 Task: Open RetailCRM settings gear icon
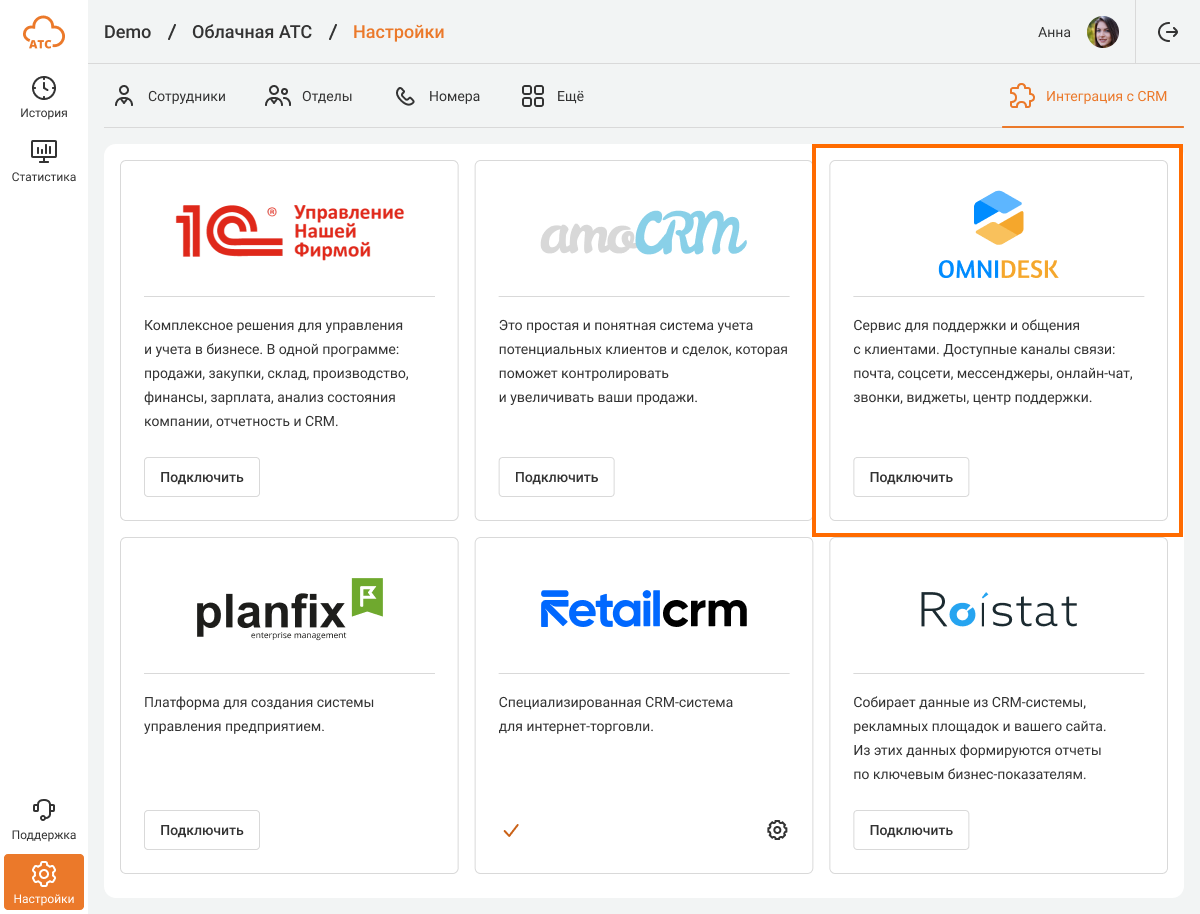[777, 829]
